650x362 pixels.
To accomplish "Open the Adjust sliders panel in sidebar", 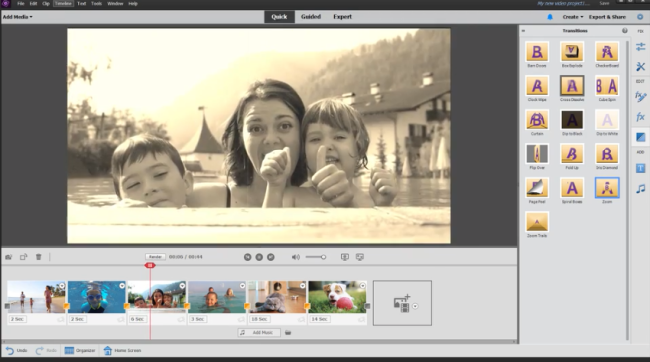I will coord(640,47).
